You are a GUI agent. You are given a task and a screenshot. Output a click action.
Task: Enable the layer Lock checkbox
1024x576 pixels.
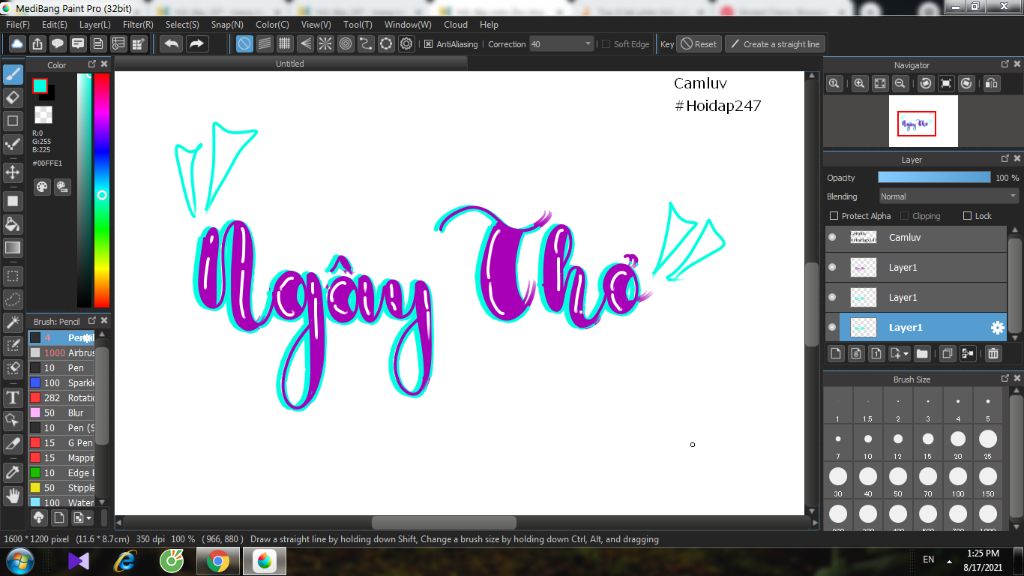(967, 216)
